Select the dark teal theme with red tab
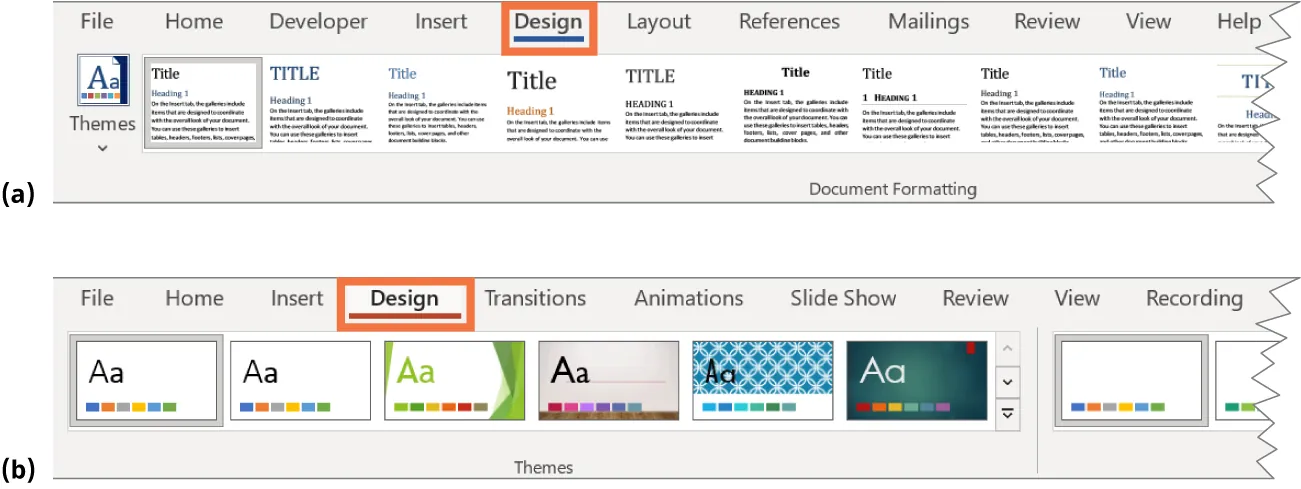The image size is (1301, 489). point(916,380)
